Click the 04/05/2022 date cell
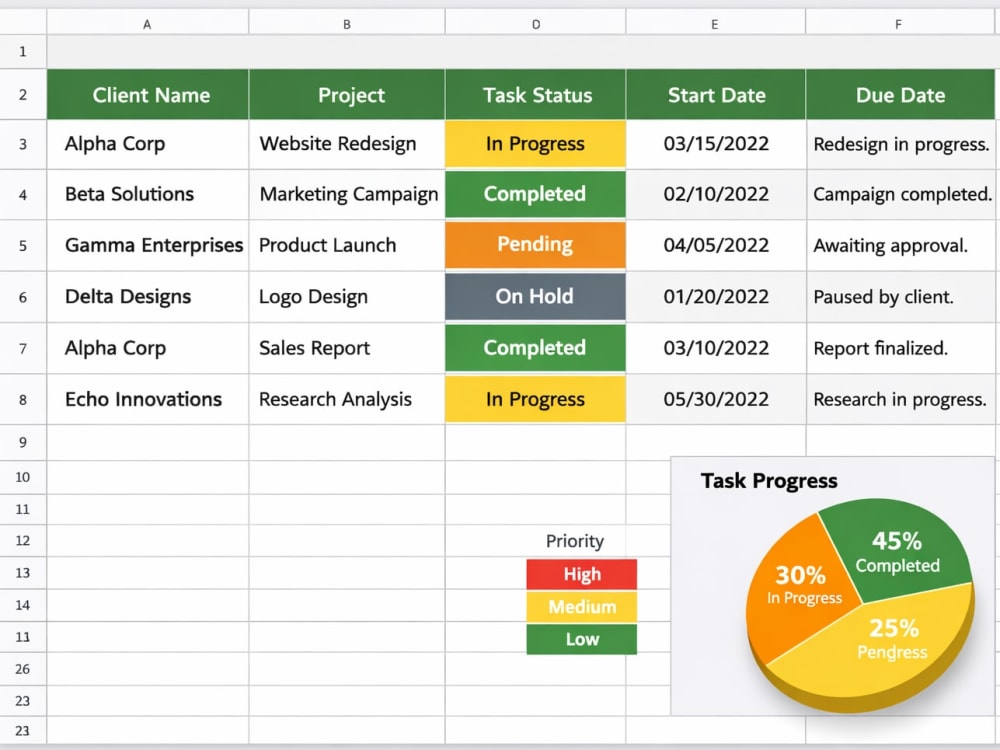Screen dimensions: 1000x750 (x=716, y=246)
